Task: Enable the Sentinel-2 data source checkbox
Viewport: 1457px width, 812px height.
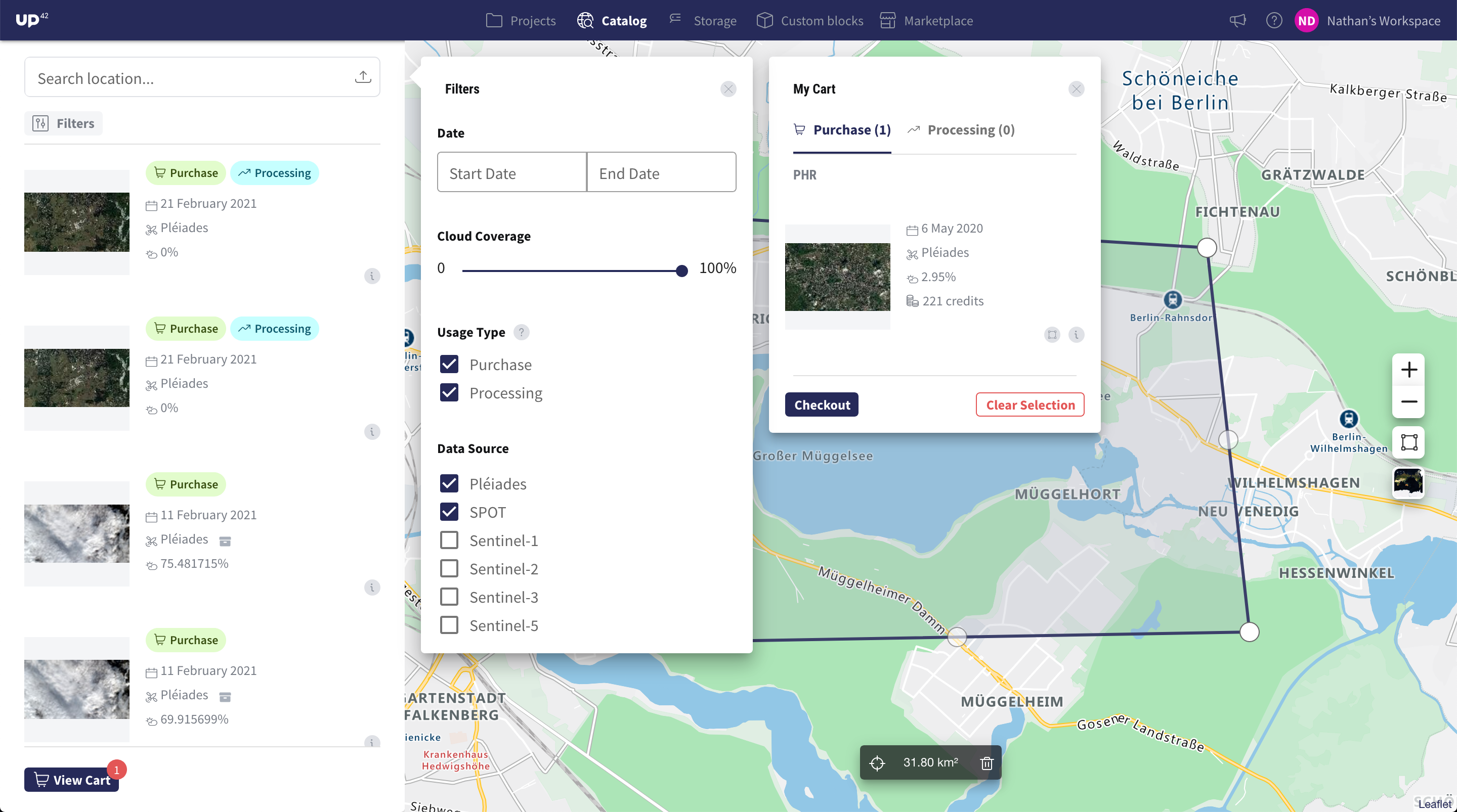Action: coord(449,568)
